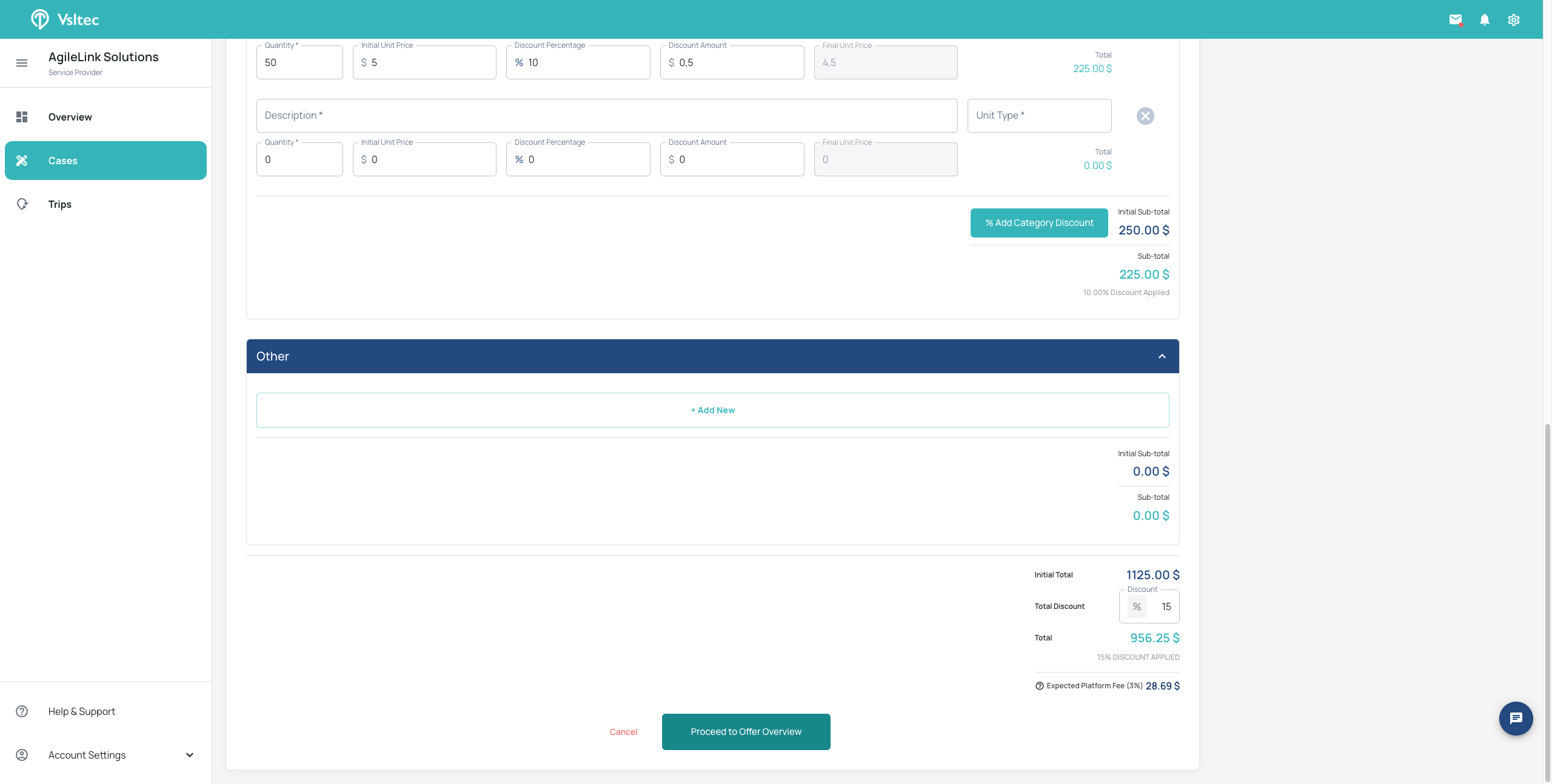Open Help & Support
Image resolution: width=1552 pixels, height=784 pixels.
pyautogui.click(x=105, y=711)
